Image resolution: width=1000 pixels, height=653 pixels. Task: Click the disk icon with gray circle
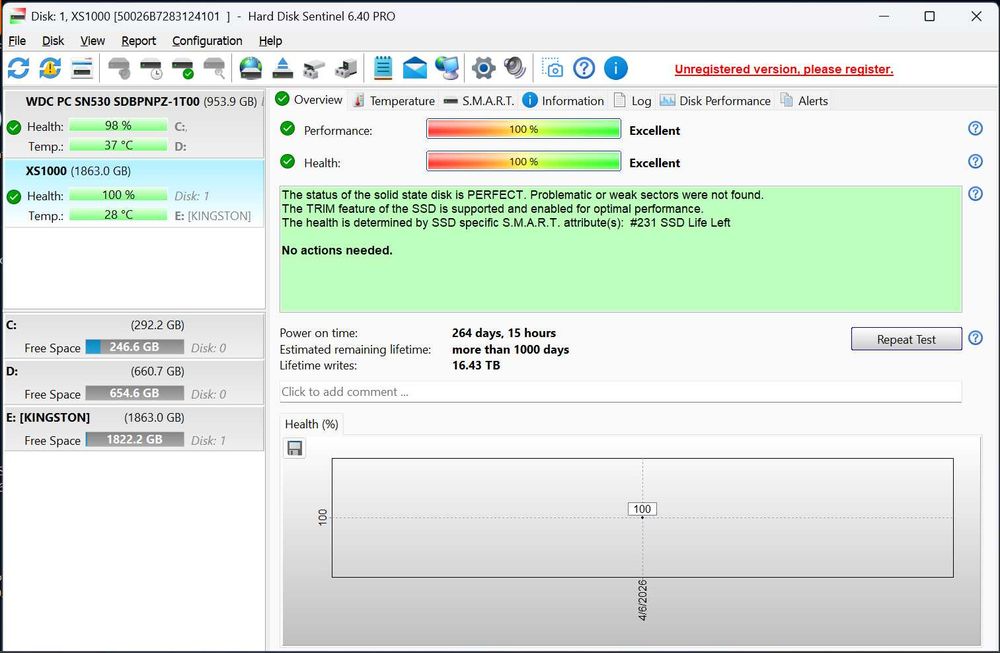pyautogui.click(x=119, y=68)
